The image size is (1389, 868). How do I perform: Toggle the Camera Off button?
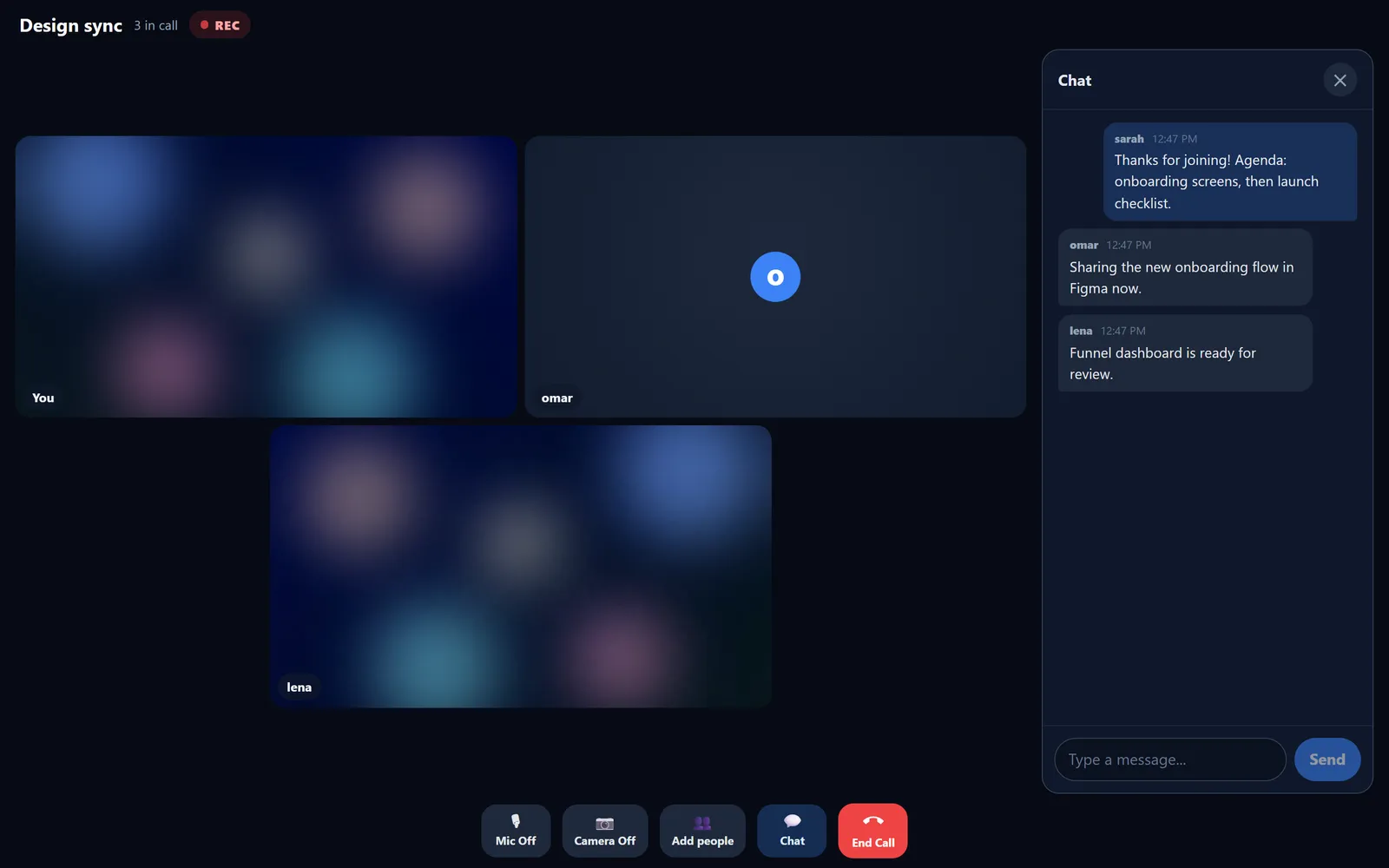click(x=605, y=831)
